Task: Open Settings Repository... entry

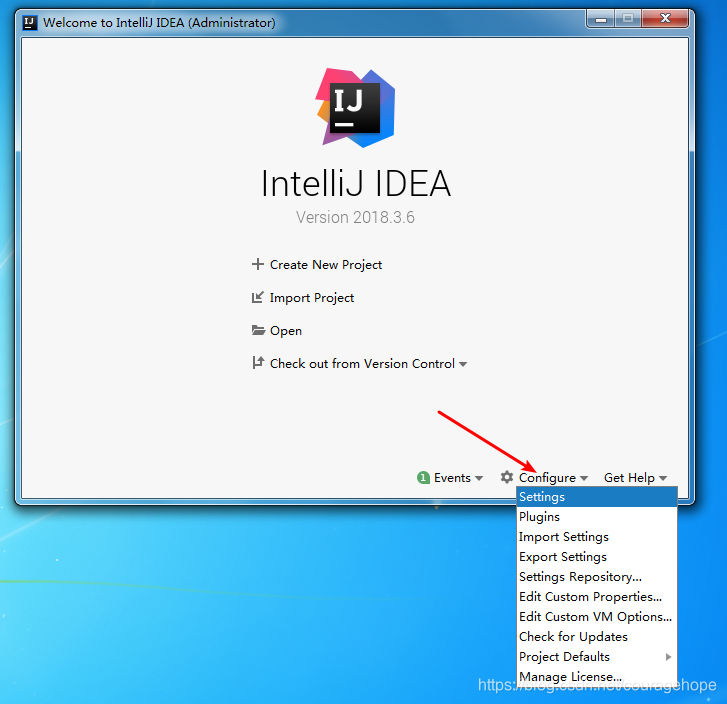Action: click(x=597, y=576)
